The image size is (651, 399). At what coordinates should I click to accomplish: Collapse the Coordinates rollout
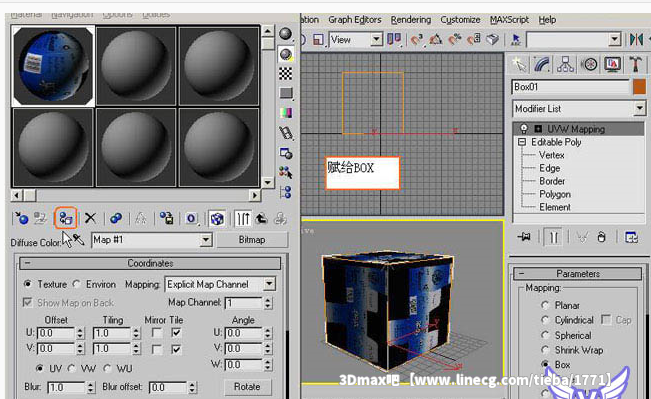[150, 263]
